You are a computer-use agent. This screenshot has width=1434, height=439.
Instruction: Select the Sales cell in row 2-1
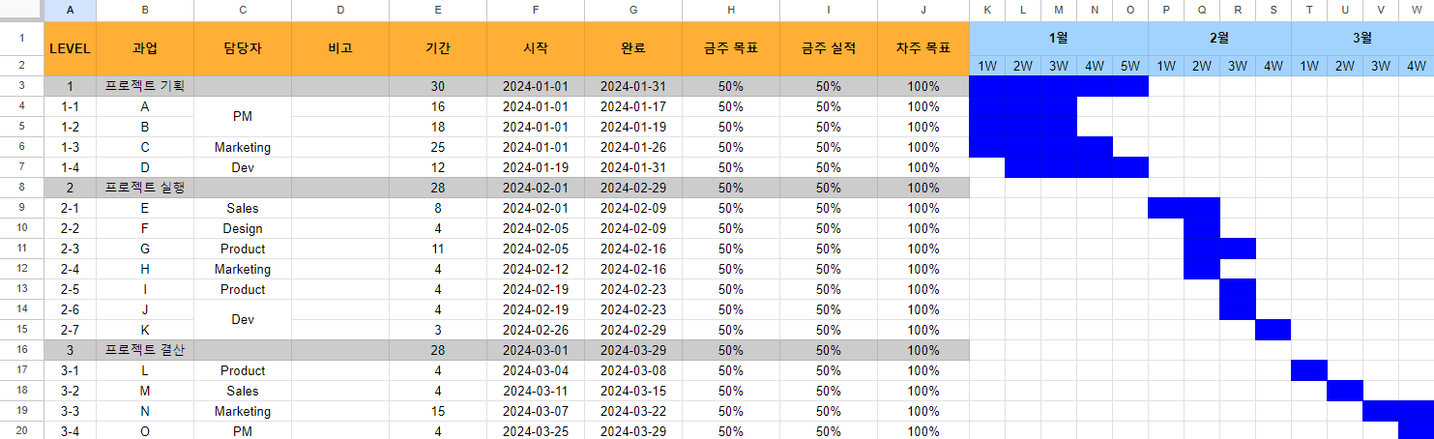click(243, 208)
